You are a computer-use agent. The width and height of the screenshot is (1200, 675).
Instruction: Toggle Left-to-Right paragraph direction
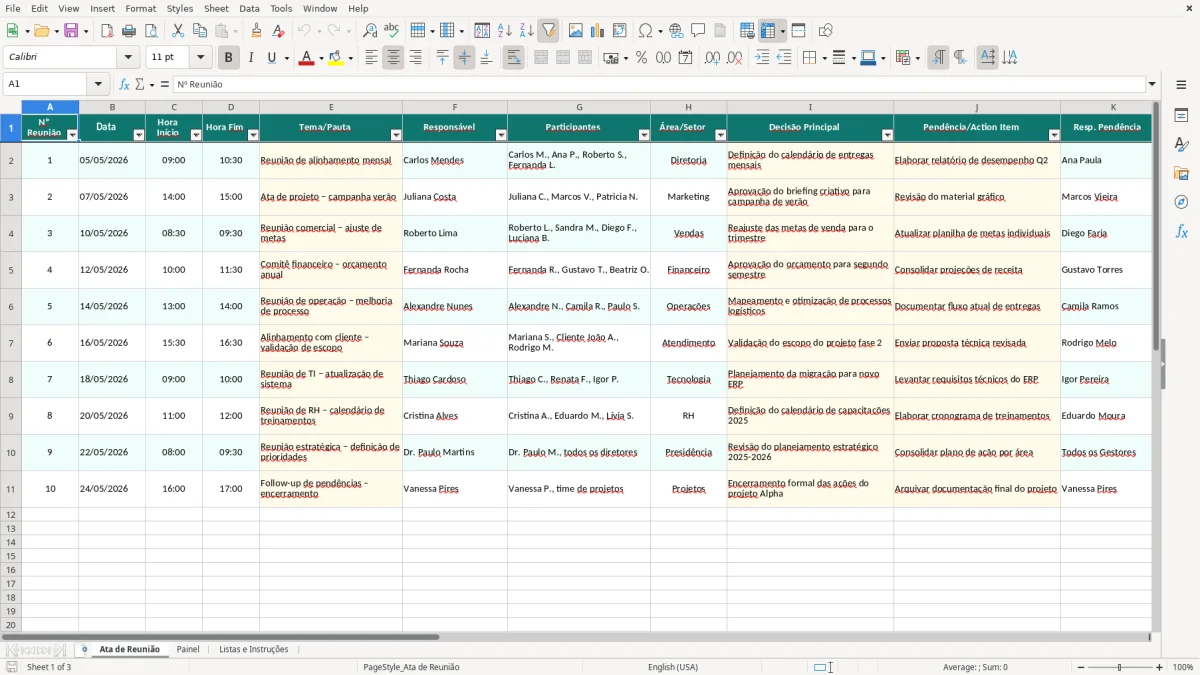[x=938, y=58]
